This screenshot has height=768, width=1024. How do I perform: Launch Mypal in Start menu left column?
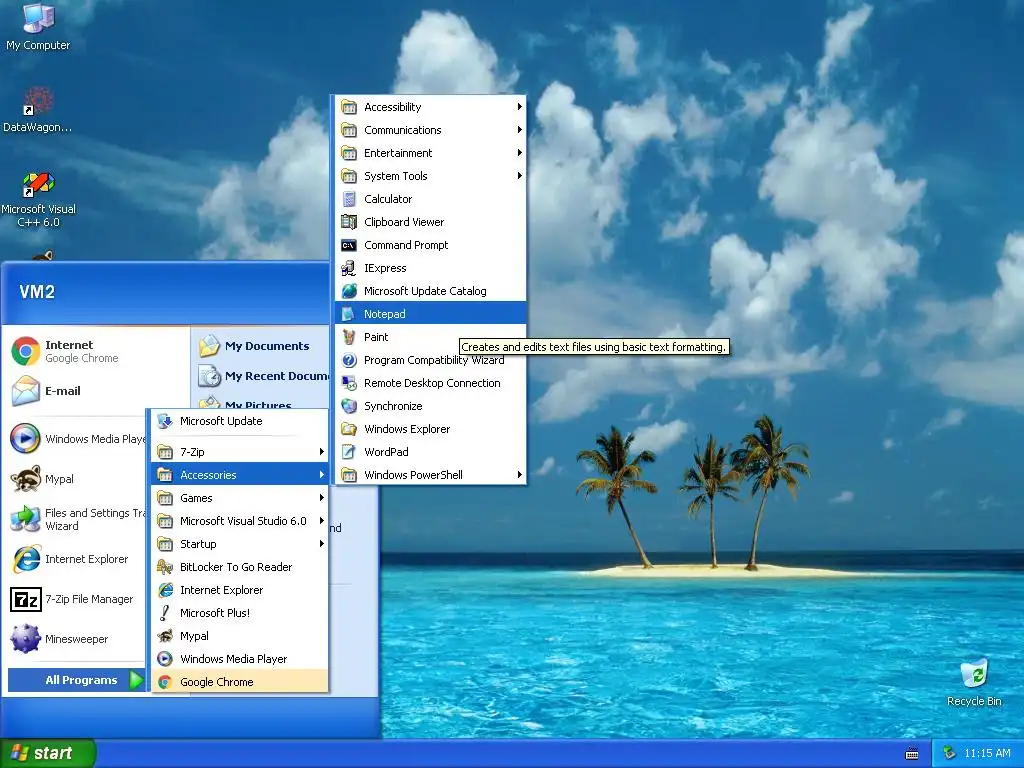coord(76,479)
